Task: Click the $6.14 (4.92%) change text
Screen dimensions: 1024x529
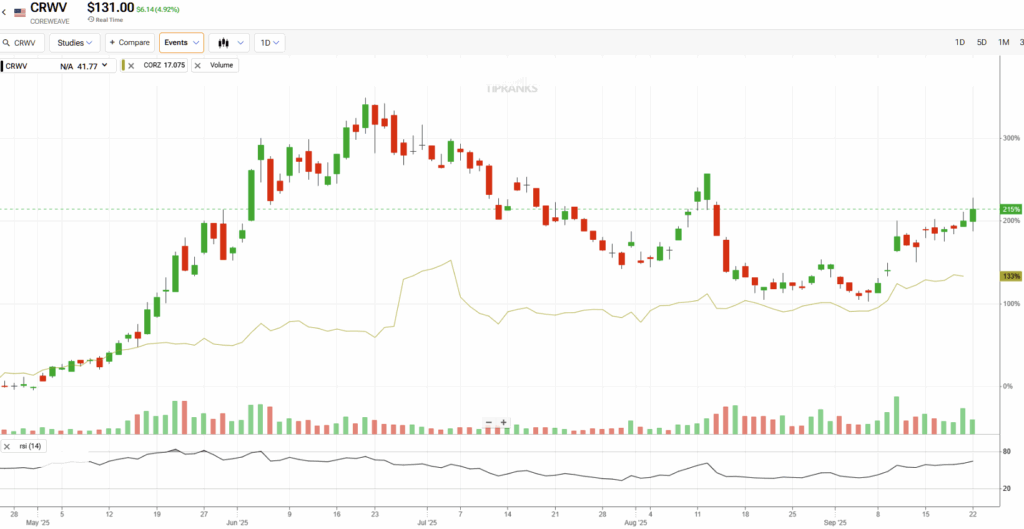Action: point(158,10)
